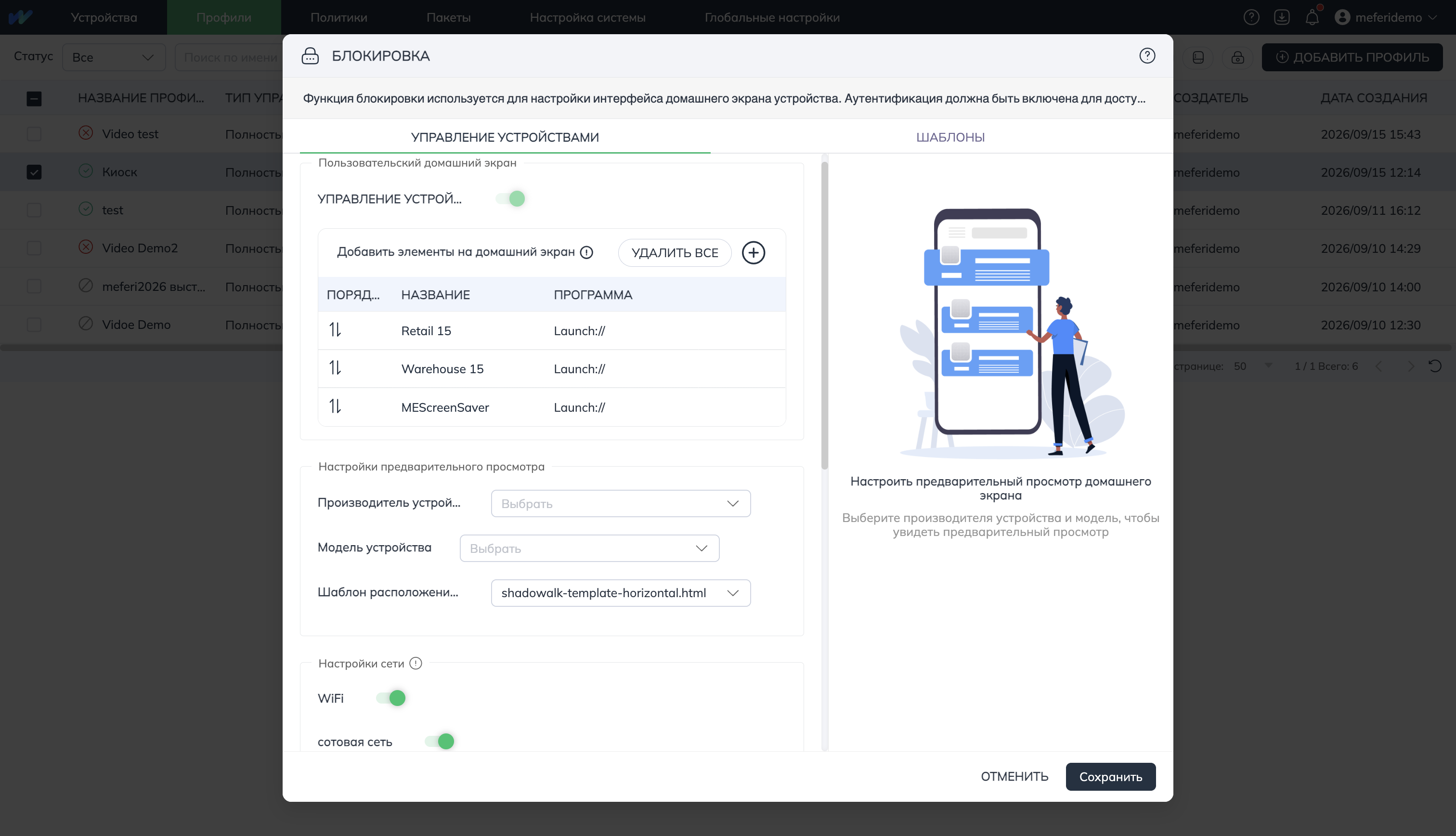Open the Статус filter dropdown showing Все
The height and width of the screenshot is (836, 1456).
point(114,57)
